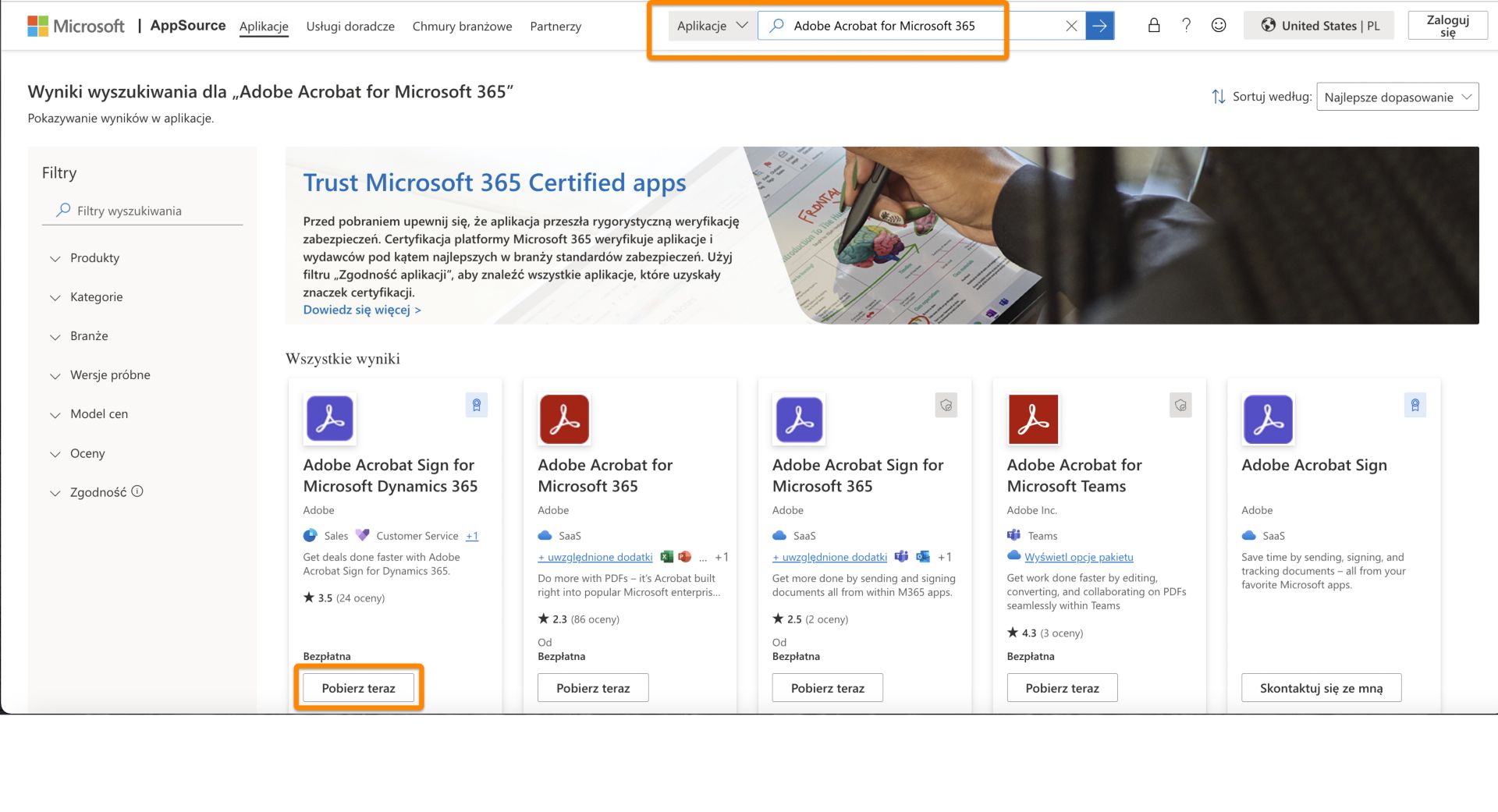Click +1 link next to Customer Service

coord(472,536)
